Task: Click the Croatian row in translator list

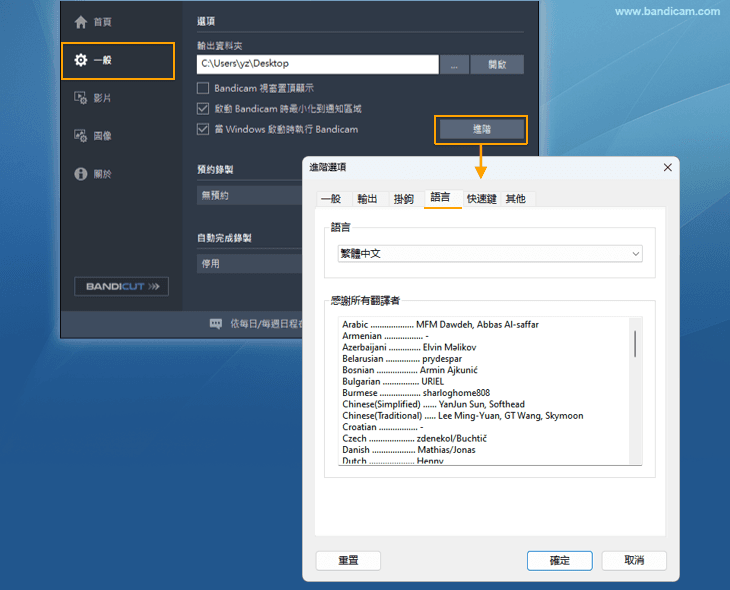Action: tap(383, 427)
